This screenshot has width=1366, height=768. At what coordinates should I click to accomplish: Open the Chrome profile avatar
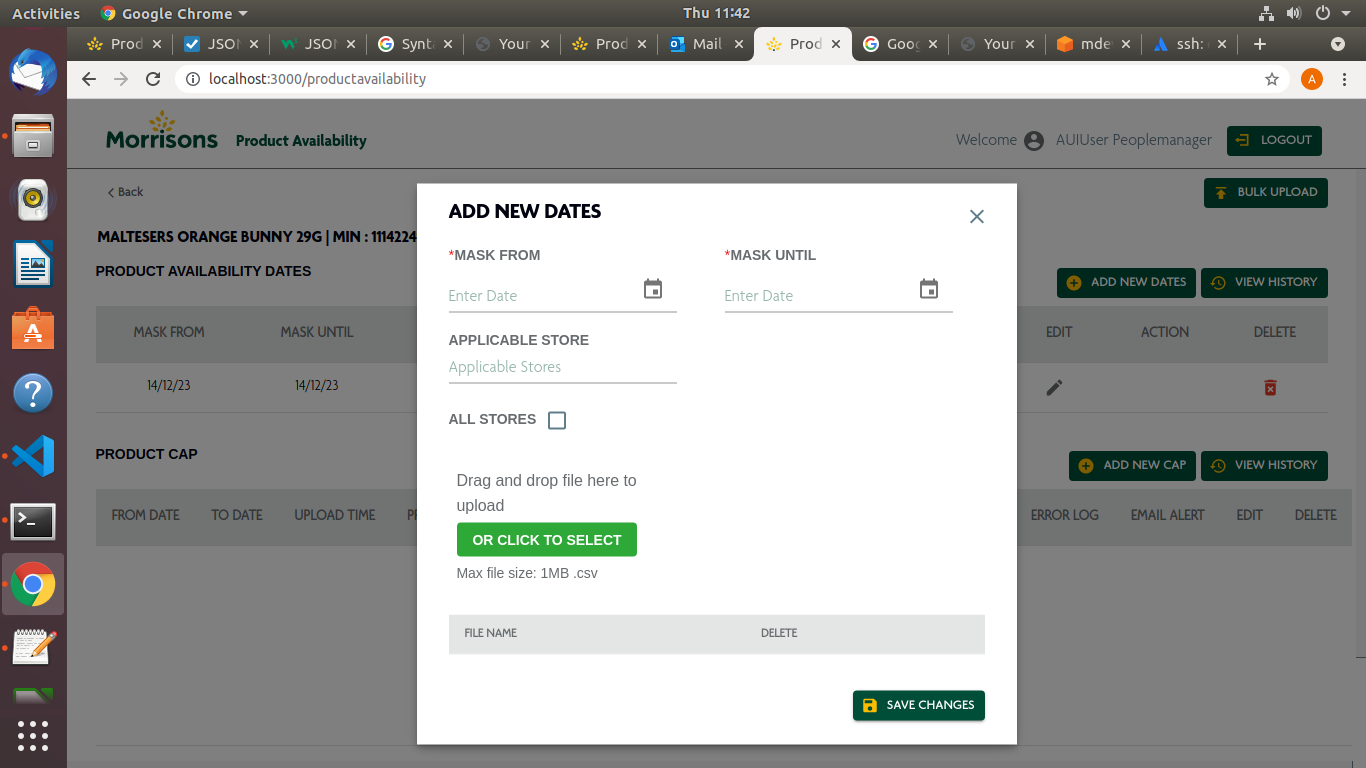point(1312,79)
